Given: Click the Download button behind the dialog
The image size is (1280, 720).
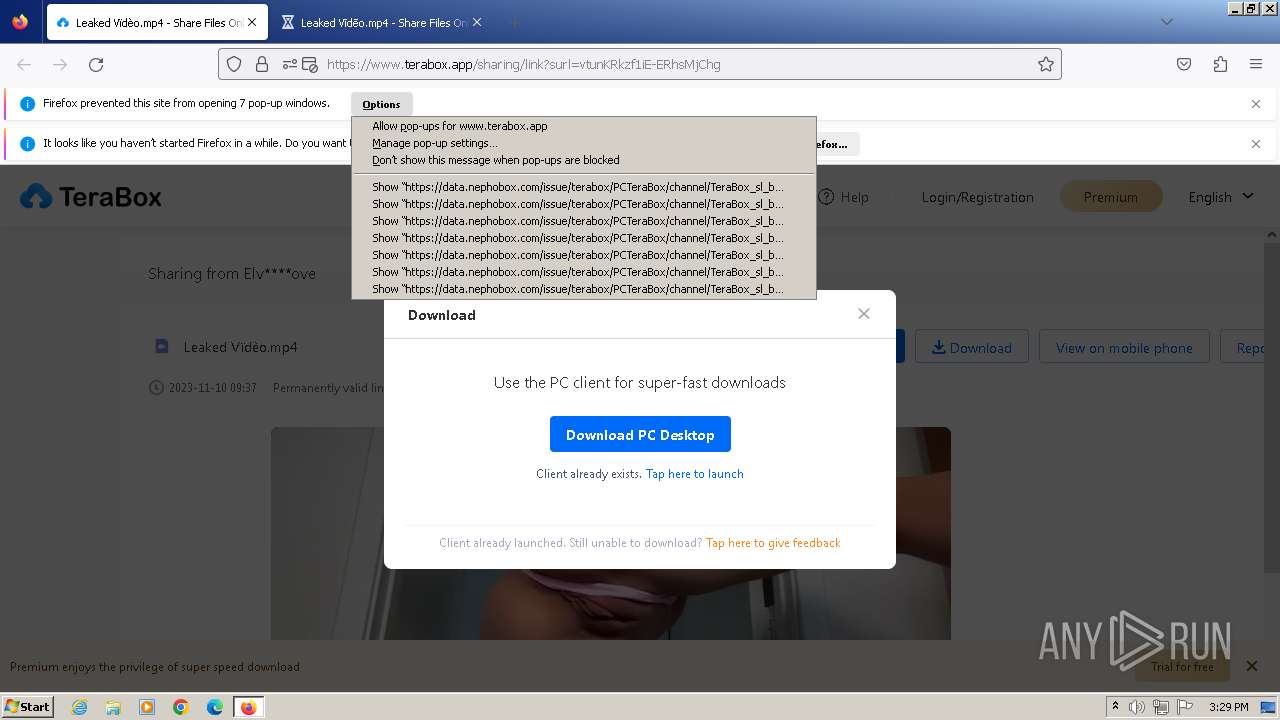Looking at the screenshot, I should pos(971,348).
